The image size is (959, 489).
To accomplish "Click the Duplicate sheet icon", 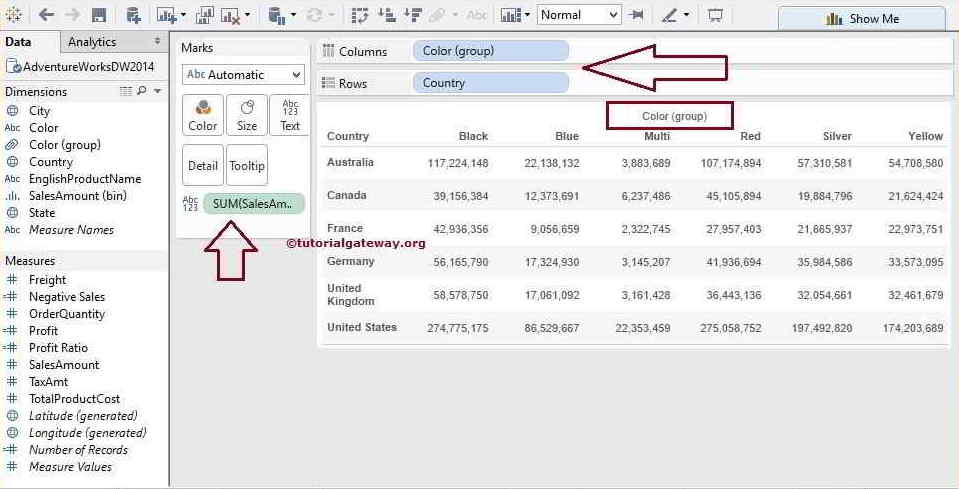I will pyautogui.click(x=205, y=15).
